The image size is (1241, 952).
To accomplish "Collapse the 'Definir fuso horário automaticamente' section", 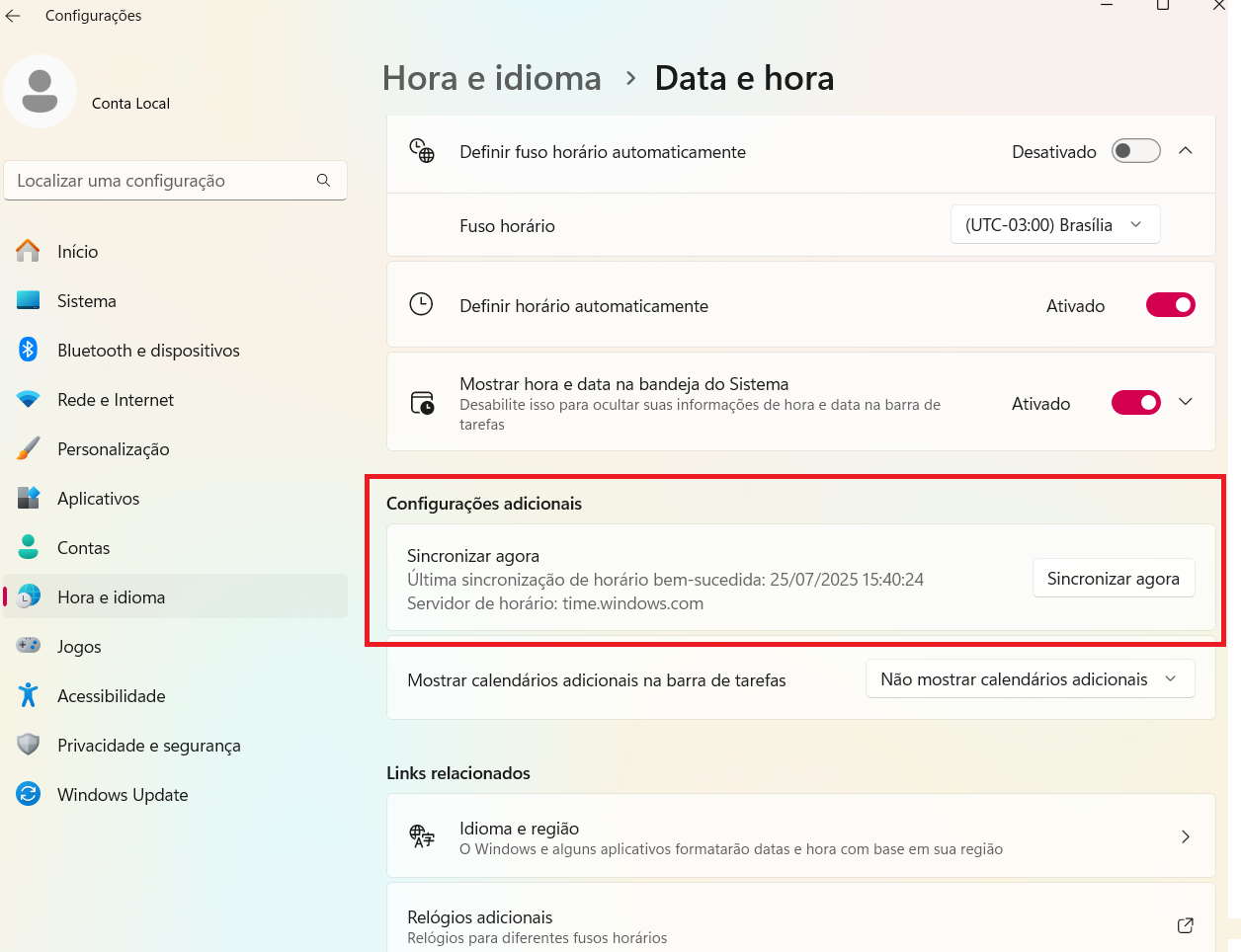I will coord(1186,150).
